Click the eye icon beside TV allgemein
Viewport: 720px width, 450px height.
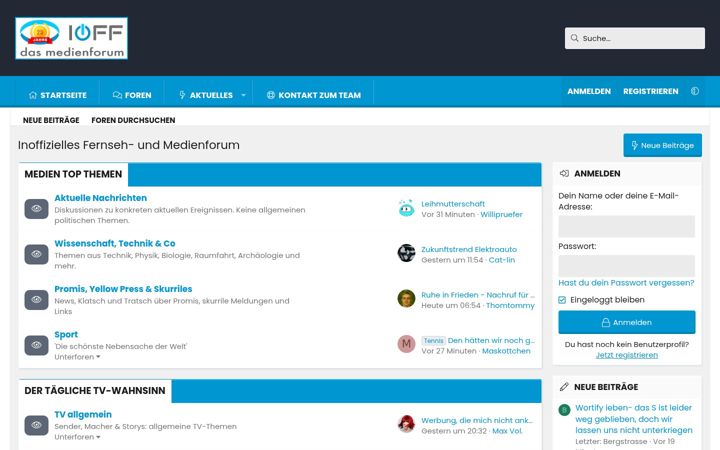click(x=36, y=425)
